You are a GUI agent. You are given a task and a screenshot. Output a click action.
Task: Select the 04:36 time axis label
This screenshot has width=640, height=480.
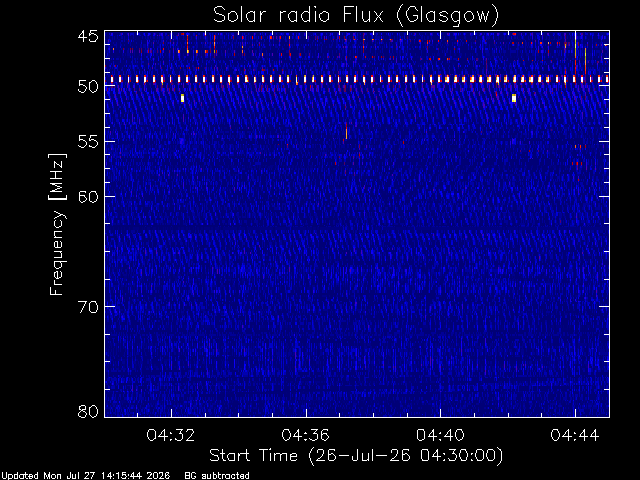[x=305, y=435]
